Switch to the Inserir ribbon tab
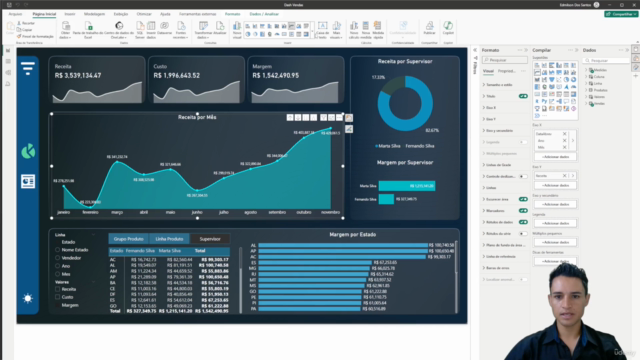Screen dimensions: 640x360 coord(70,14)
